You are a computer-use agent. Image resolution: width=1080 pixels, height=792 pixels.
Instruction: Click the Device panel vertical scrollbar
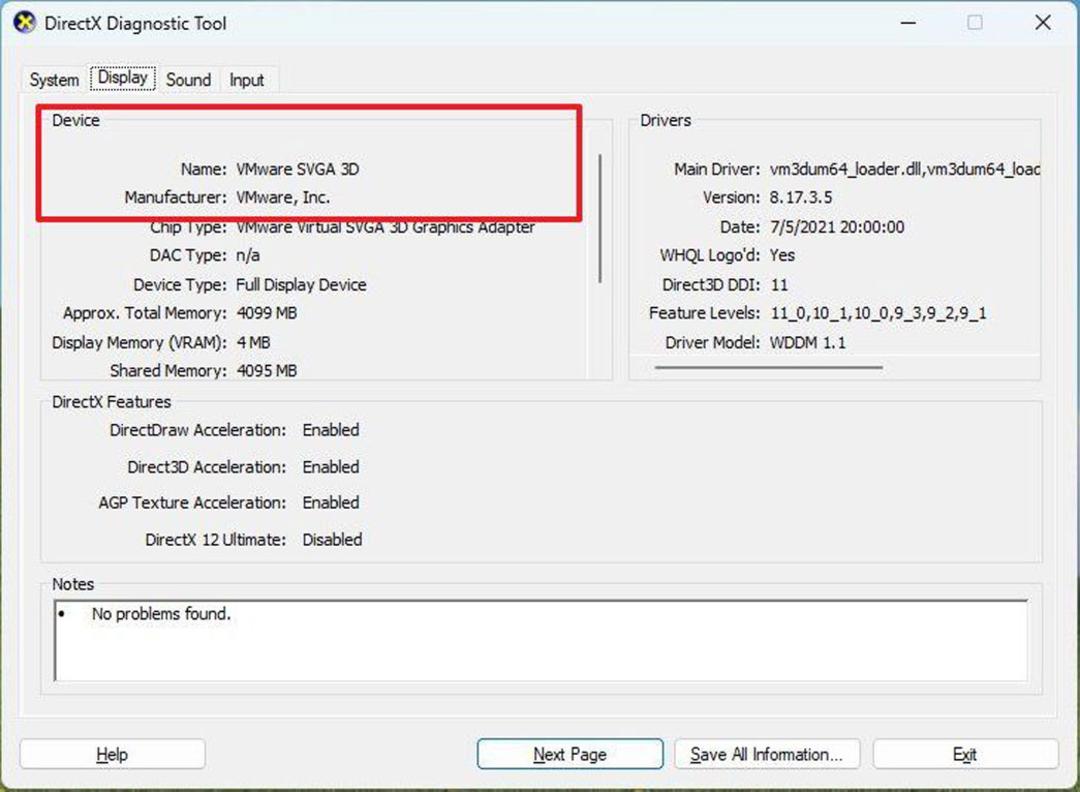pos(600,218)
